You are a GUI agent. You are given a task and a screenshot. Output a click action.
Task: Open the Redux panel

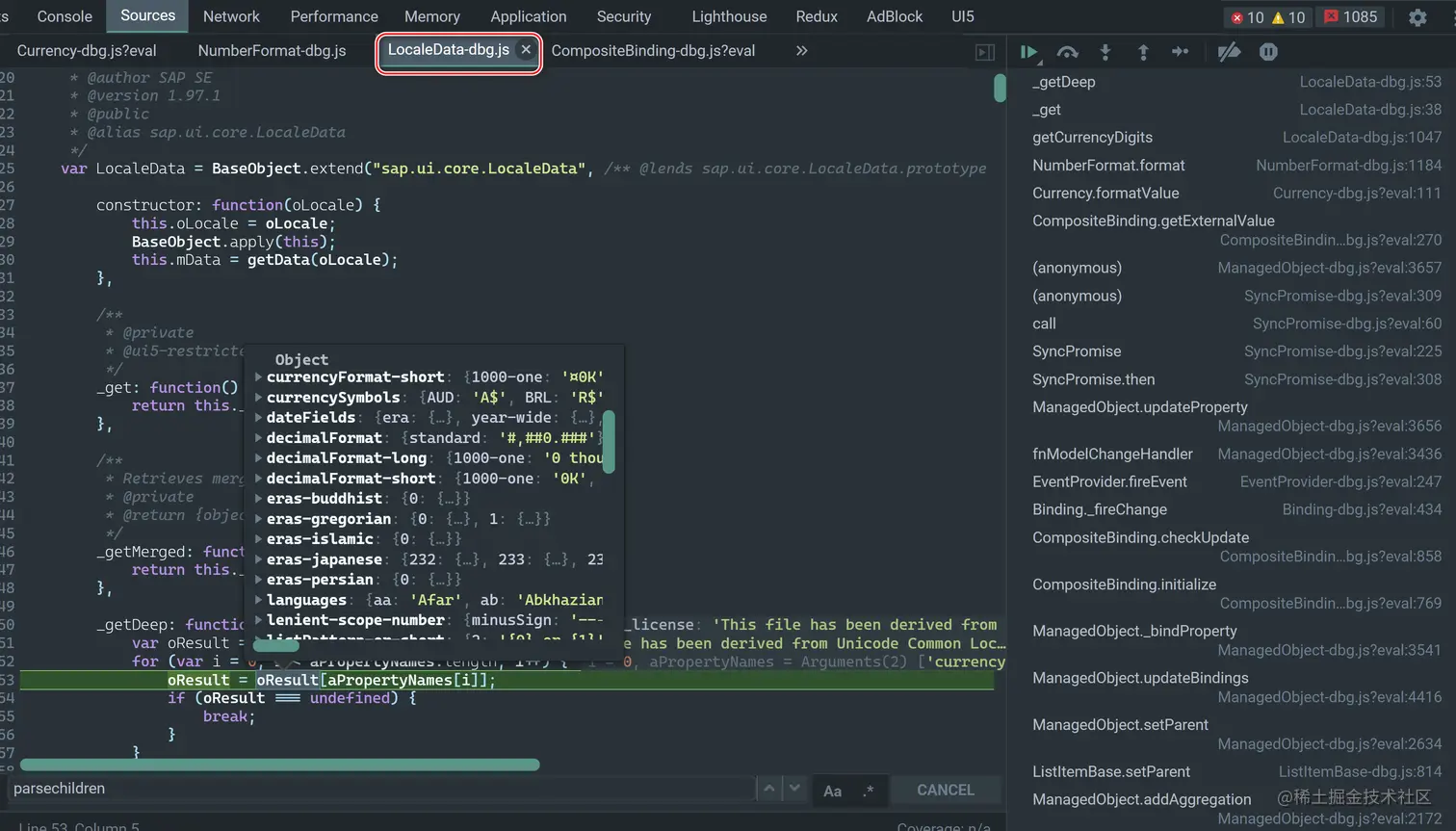pyautogui.click(x=817, y=16)
